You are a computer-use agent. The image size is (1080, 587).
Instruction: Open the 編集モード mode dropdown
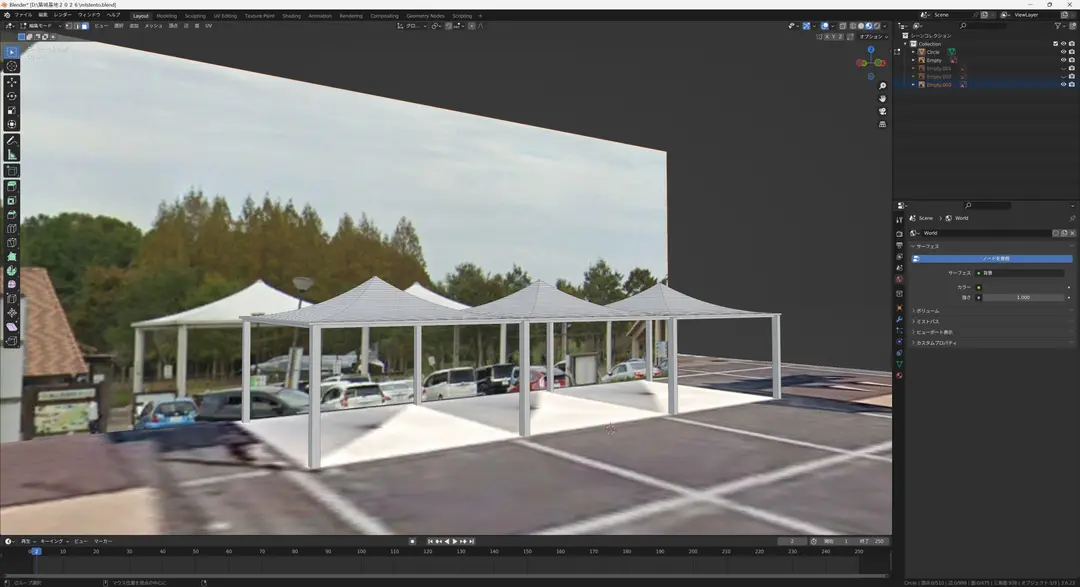(41, 26)
